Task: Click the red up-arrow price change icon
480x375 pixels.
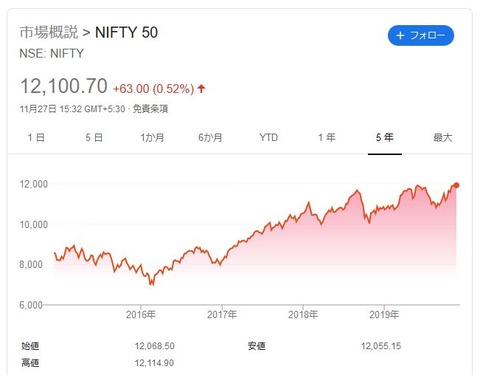Action: click(x=201, y=89)
